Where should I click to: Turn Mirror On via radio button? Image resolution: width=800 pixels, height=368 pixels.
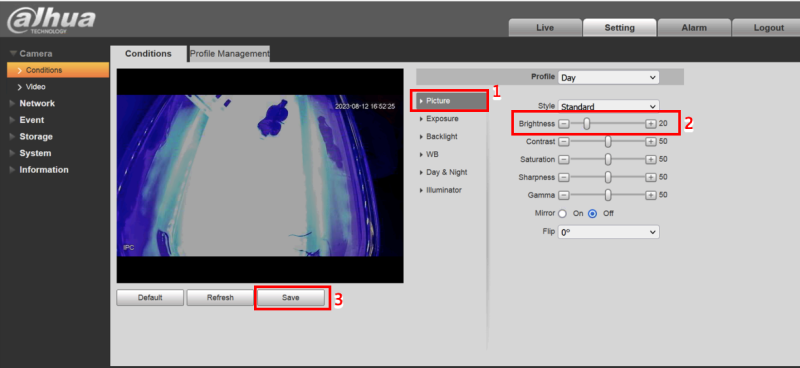(x=563, y=214)
